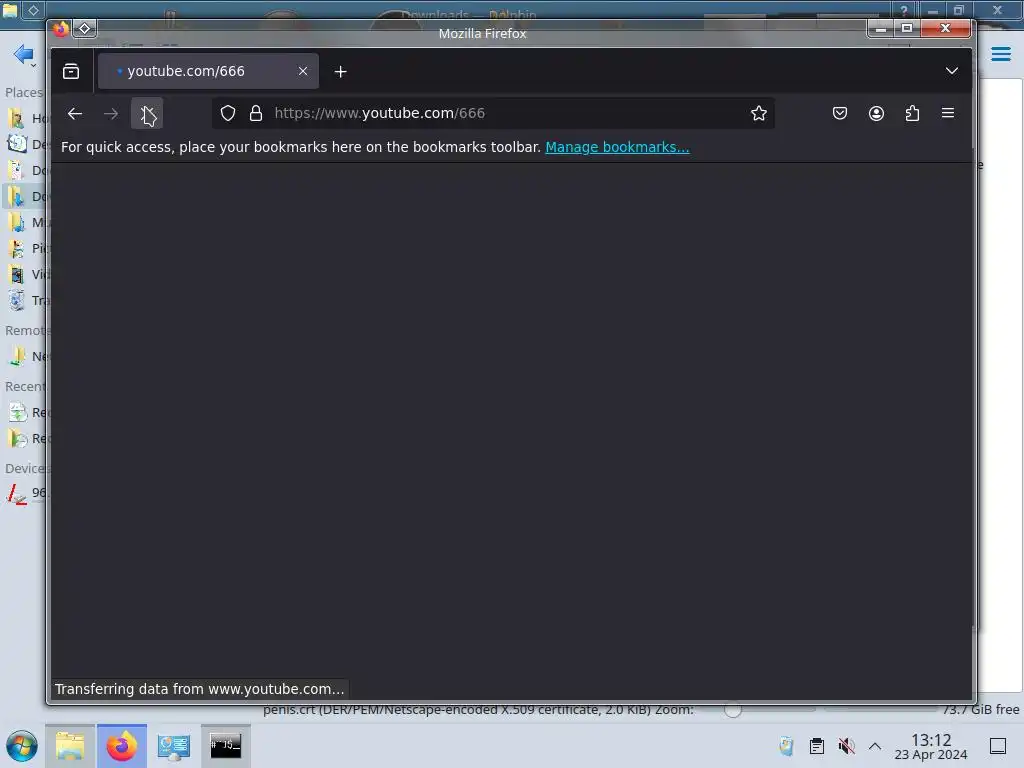Screen dimensions: 1024x768
Task: Open the Save to Pocket button
Action: click(x=840, y=114)
